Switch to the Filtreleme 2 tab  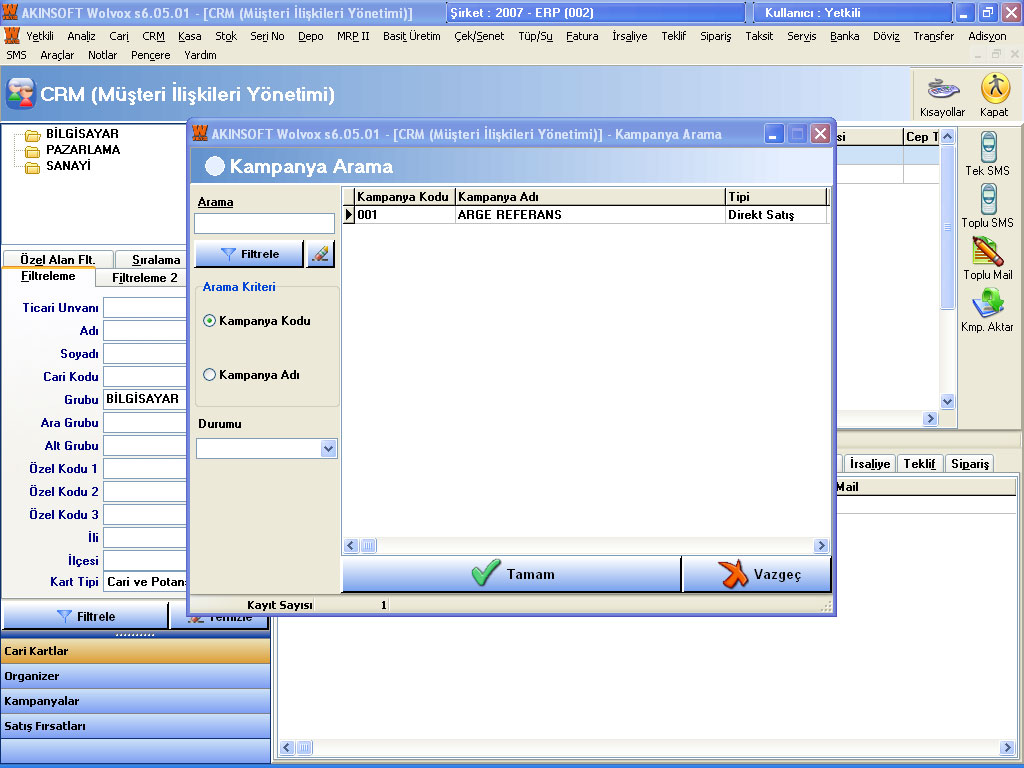pos(144,278)
